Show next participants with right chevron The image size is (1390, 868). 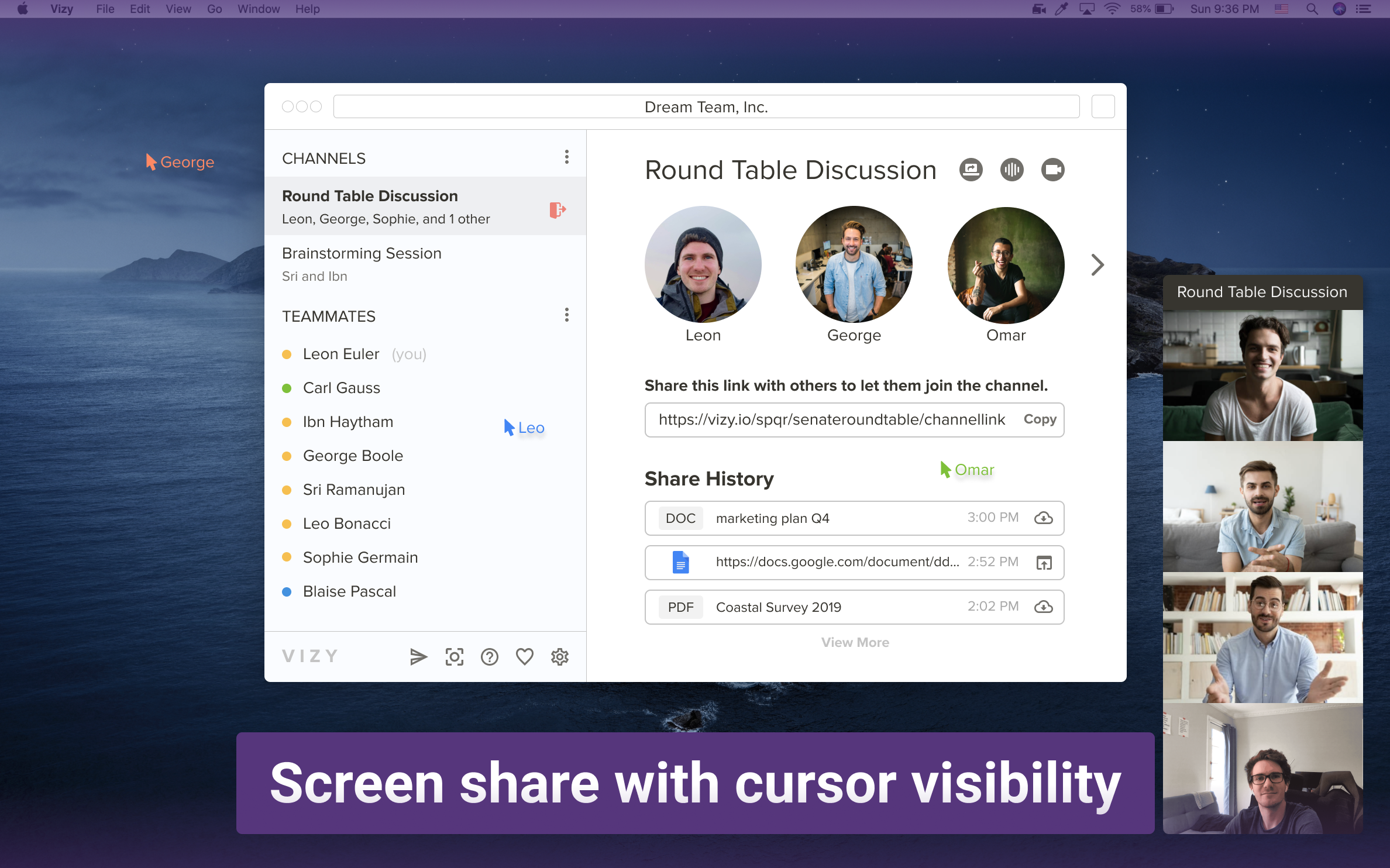click(1097, 265)
